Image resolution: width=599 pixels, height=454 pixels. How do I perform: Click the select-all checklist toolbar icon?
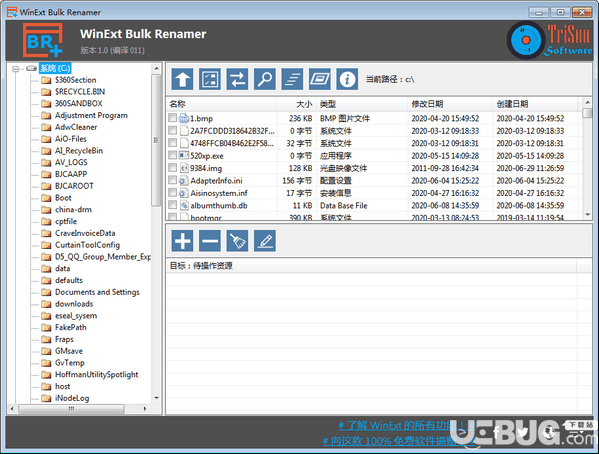pyautogui.click(x=210, y=79)
